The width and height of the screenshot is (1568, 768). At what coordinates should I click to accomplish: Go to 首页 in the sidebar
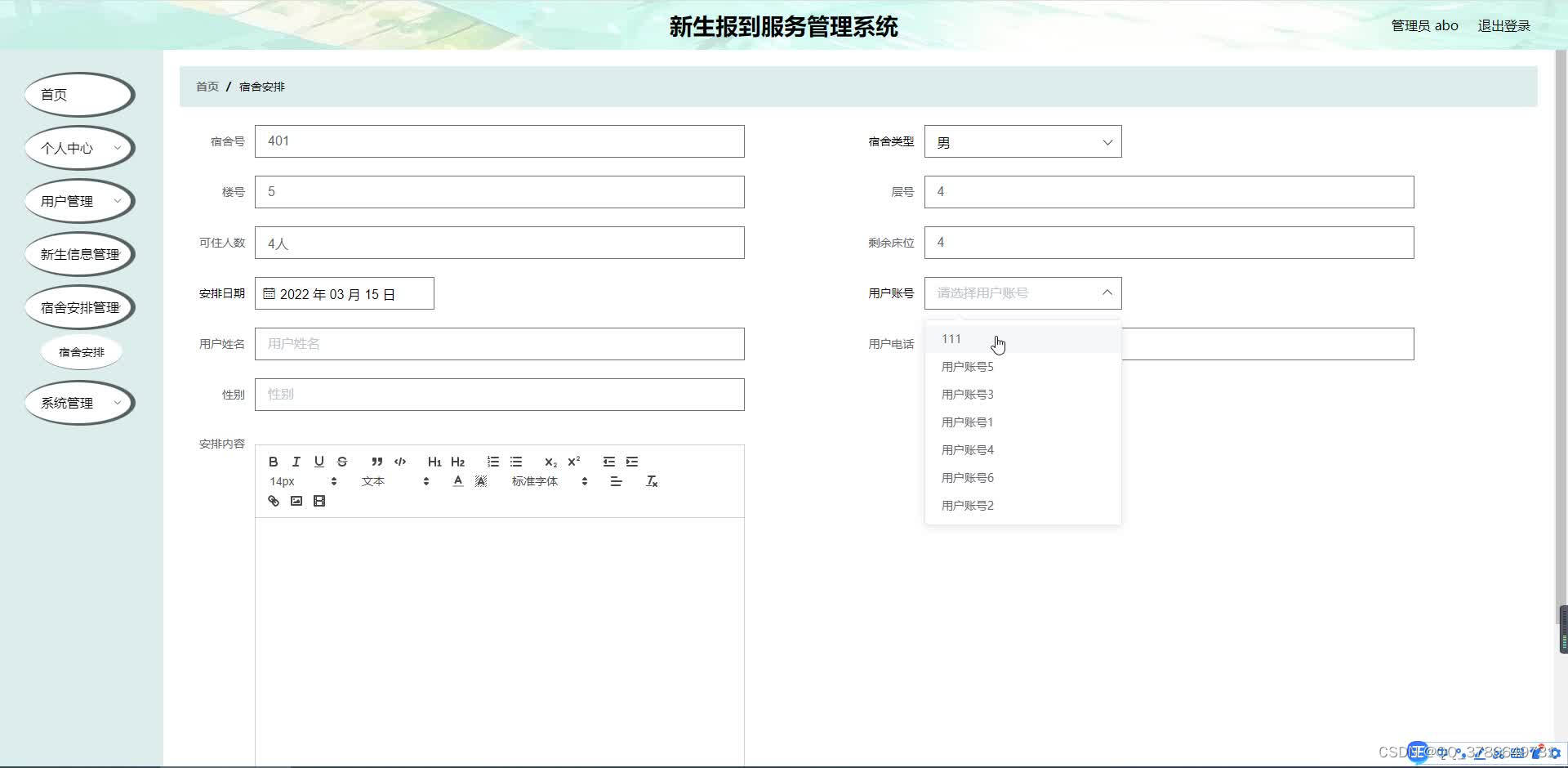(x=80, y=95)
